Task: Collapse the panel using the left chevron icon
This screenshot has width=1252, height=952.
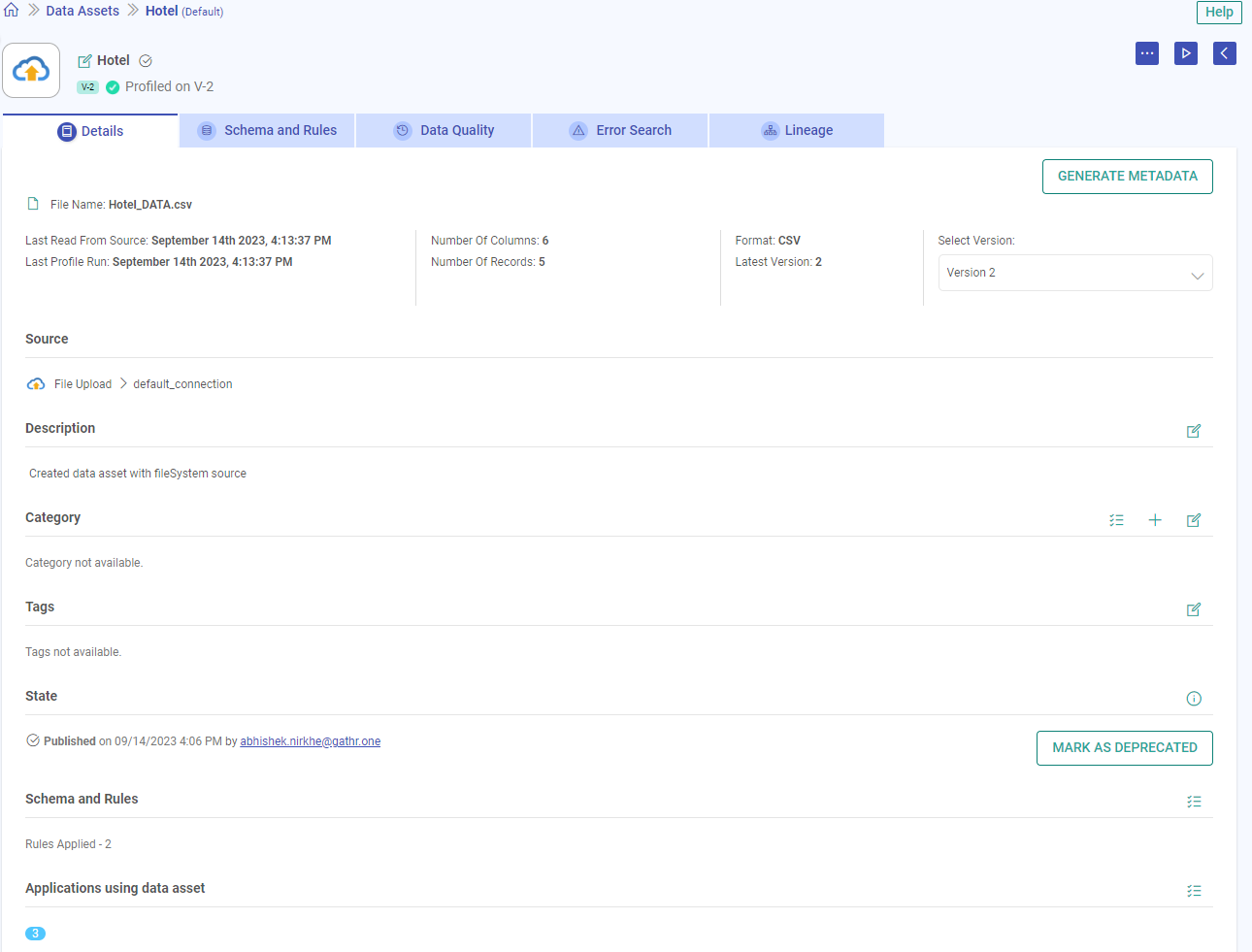Action: coord(1225,53)
